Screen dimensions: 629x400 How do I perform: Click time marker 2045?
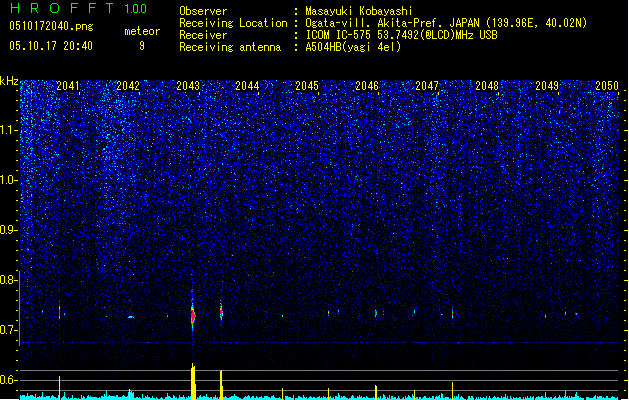click(x=307, y=86)
